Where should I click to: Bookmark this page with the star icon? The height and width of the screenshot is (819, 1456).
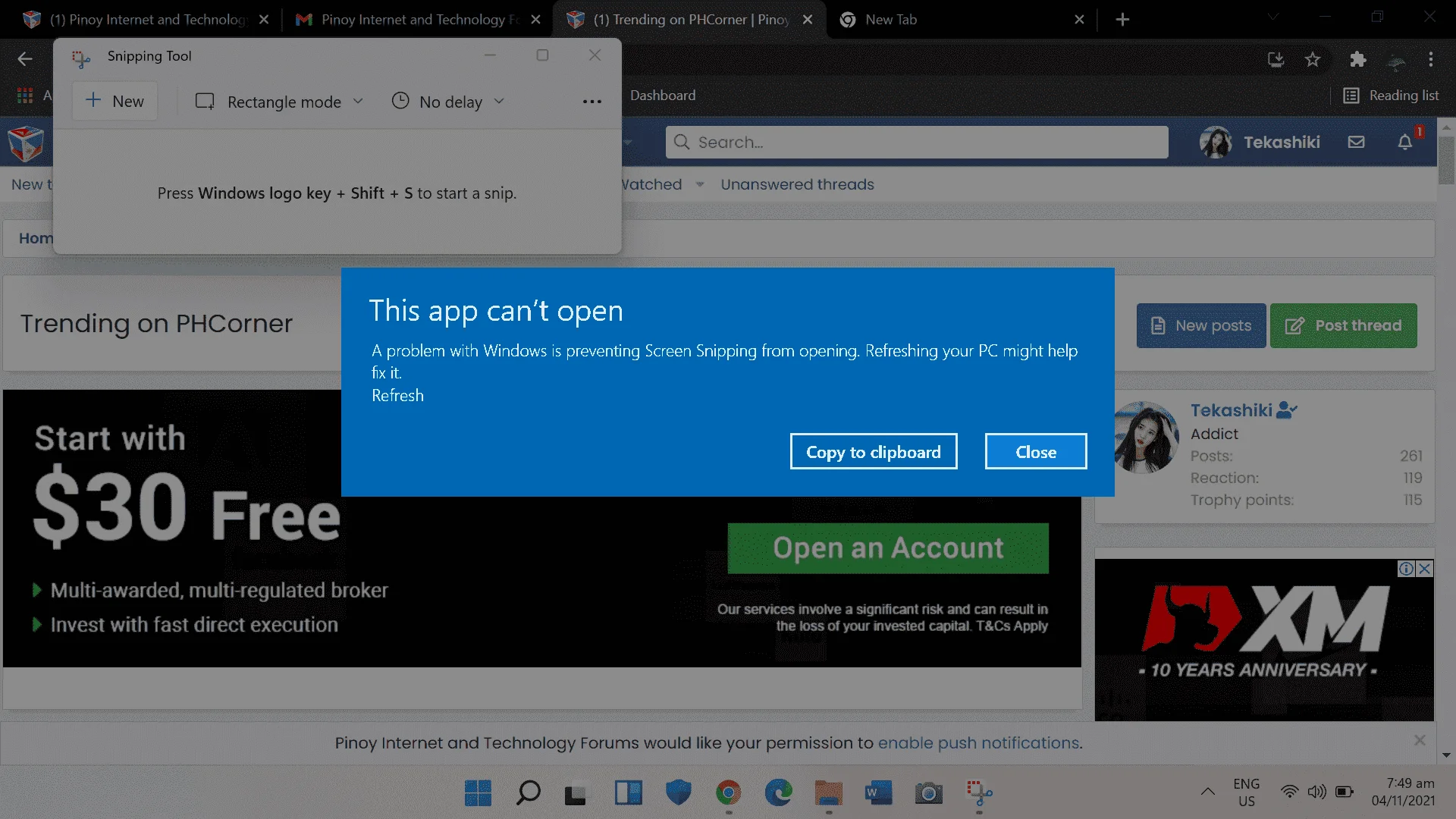1313,59
